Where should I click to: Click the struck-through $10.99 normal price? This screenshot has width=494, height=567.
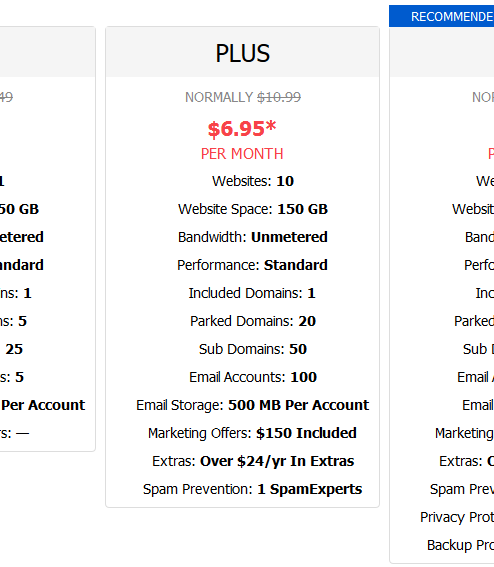click(x=279, y=97)
